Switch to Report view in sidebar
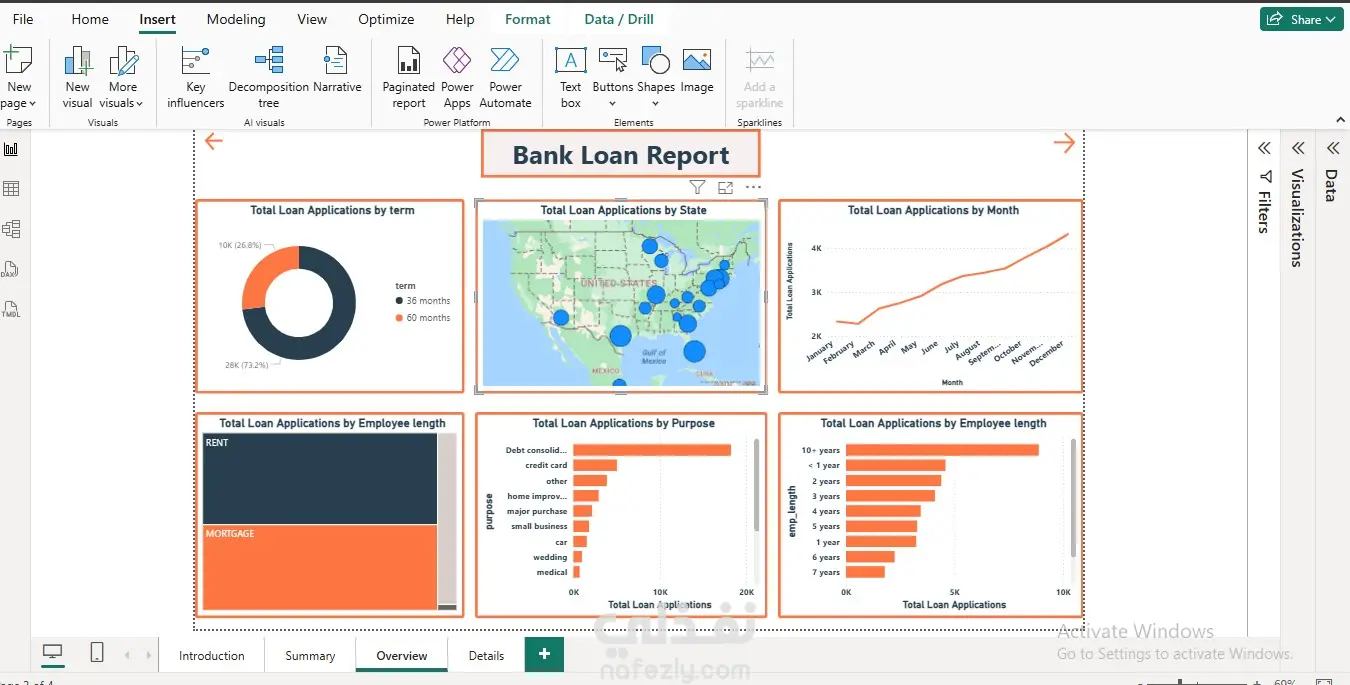This screenshot has height=685, width=1350. pyautogui.click(x=11, y=149)
